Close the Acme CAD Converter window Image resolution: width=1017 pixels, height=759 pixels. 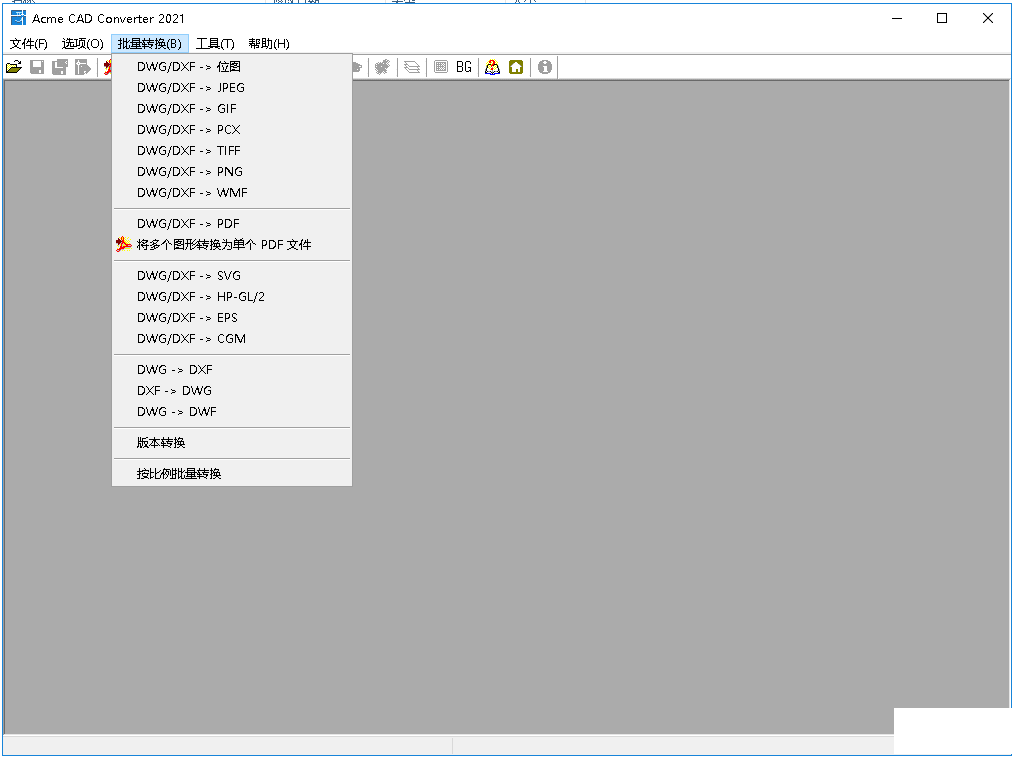(x=988, y=18)
